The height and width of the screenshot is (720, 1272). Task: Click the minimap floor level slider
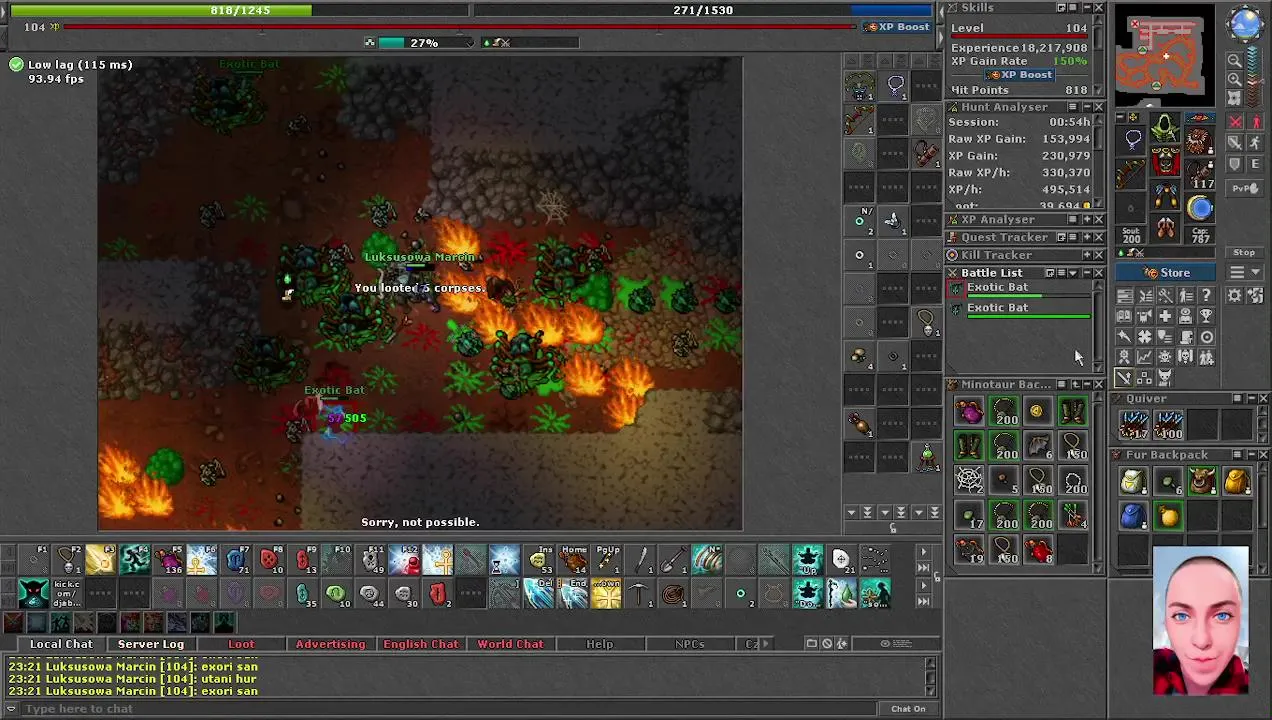point(1255,78)
